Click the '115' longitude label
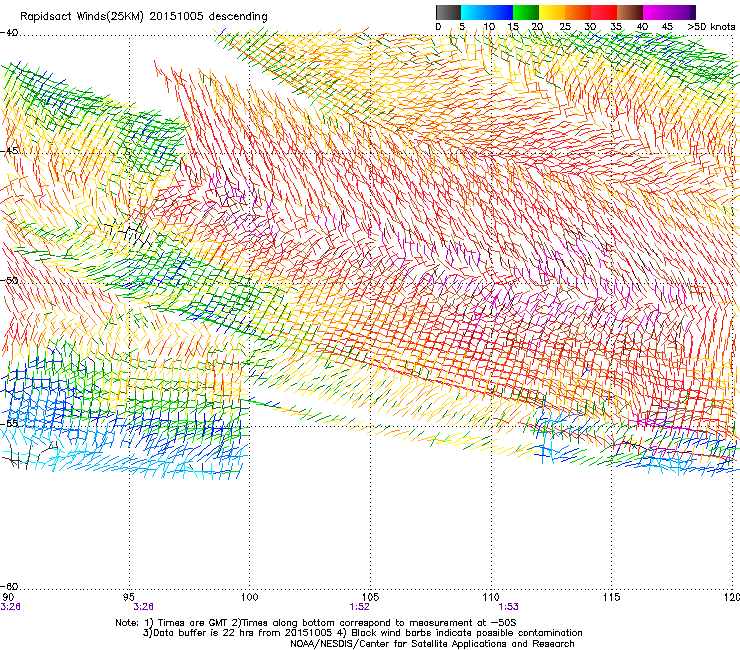 coord(612,597)
